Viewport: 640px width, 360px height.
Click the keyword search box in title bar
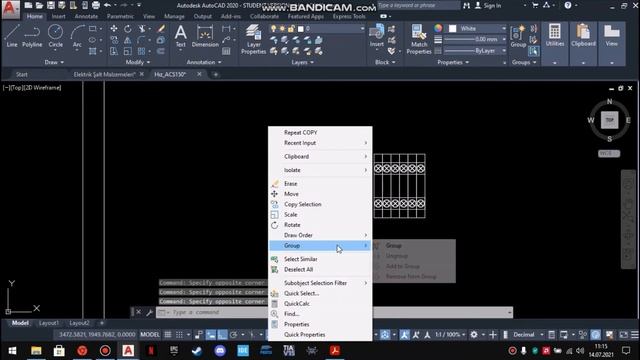pos(418,5)
